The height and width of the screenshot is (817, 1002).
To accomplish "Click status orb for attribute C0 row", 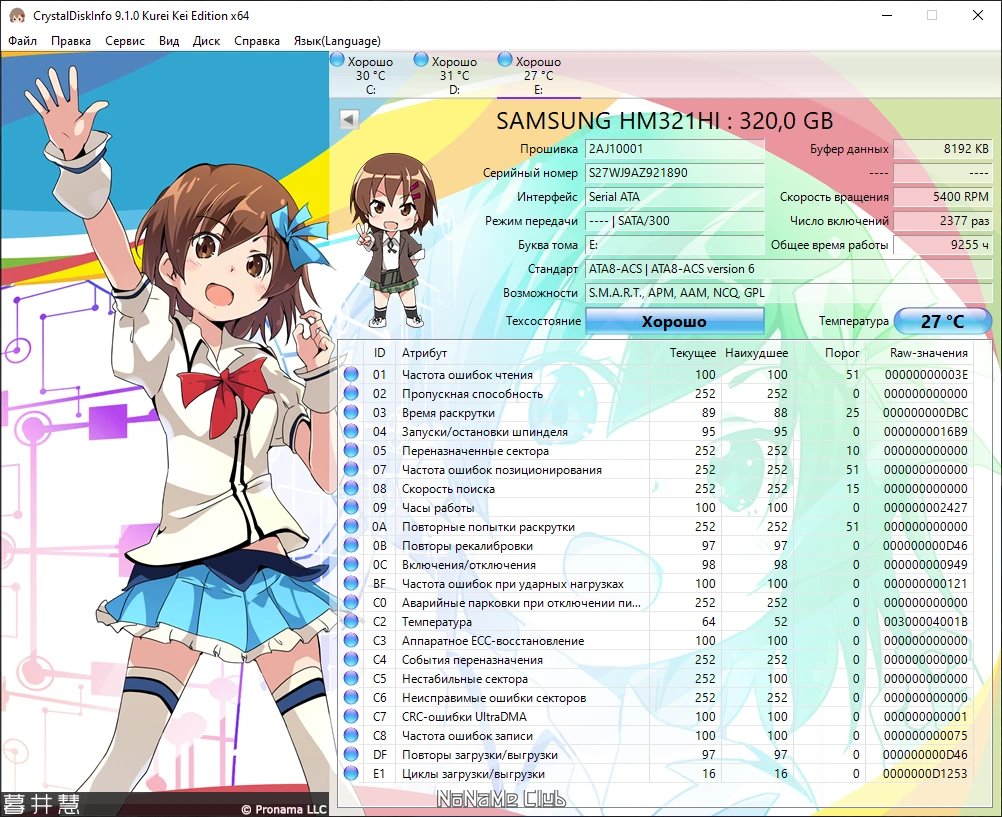I will click(x=351, y=602).
